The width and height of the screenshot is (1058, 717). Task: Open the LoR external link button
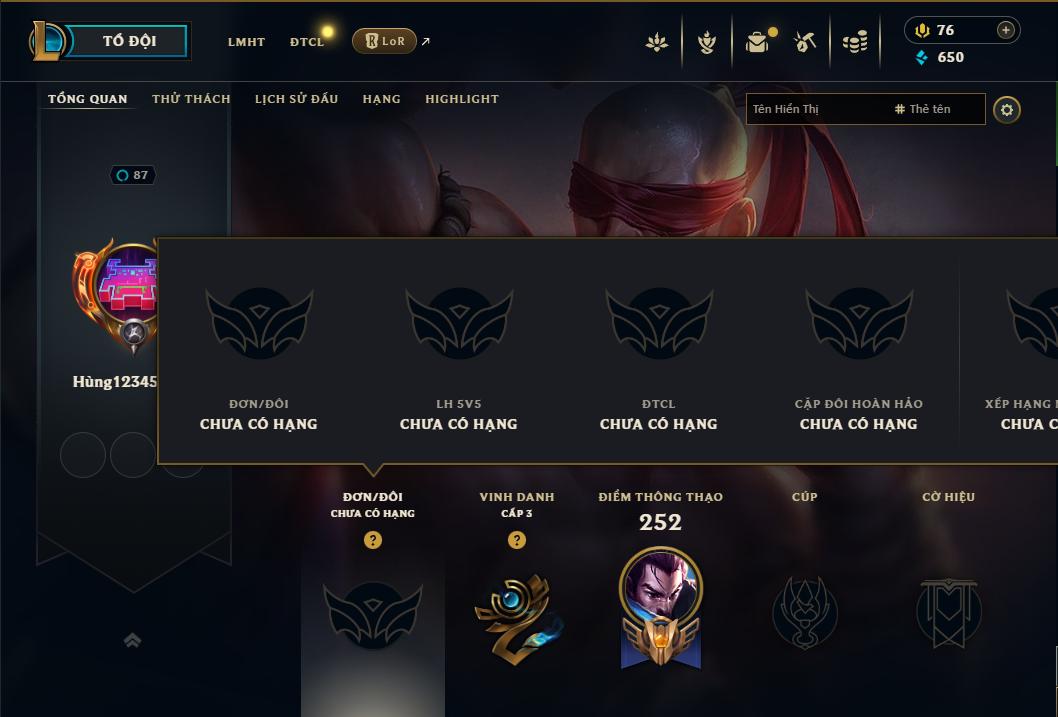tap(384, 41)
